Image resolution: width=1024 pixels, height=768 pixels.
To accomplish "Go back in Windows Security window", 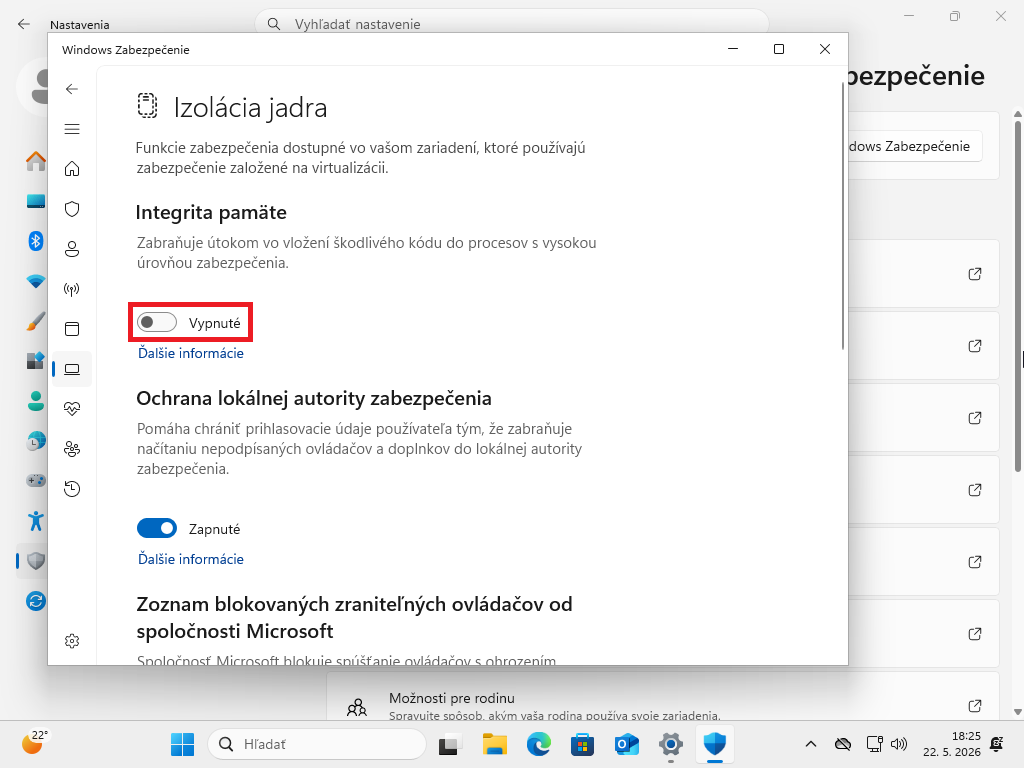I will pyautogui.click(x=72, y=89).
